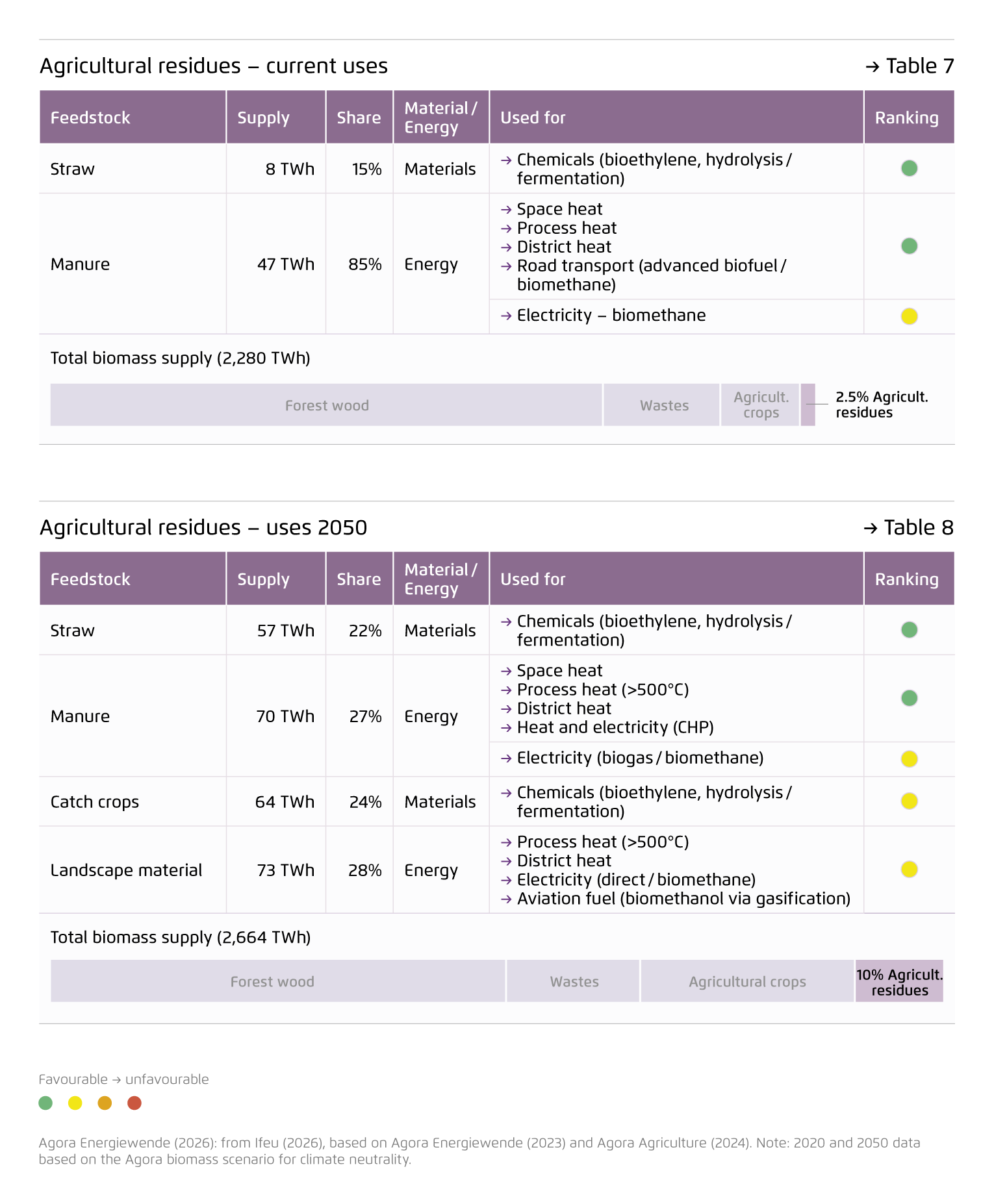
Task: Click the yellow dot in the bottom legend
Action: [75, 1103]
